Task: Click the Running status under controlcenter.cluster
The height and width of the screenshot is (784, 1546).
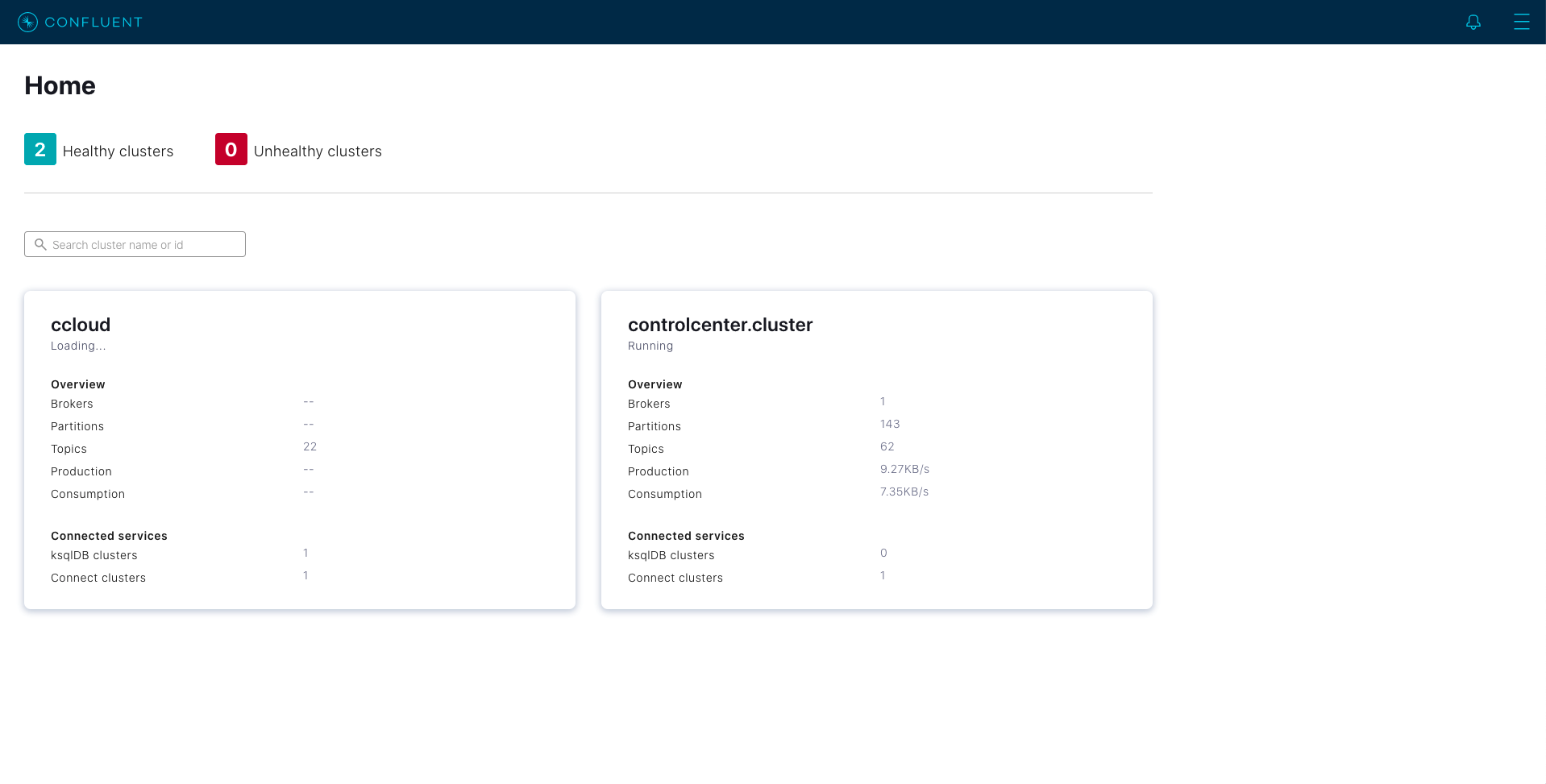Action: click(x=650, y=346)
